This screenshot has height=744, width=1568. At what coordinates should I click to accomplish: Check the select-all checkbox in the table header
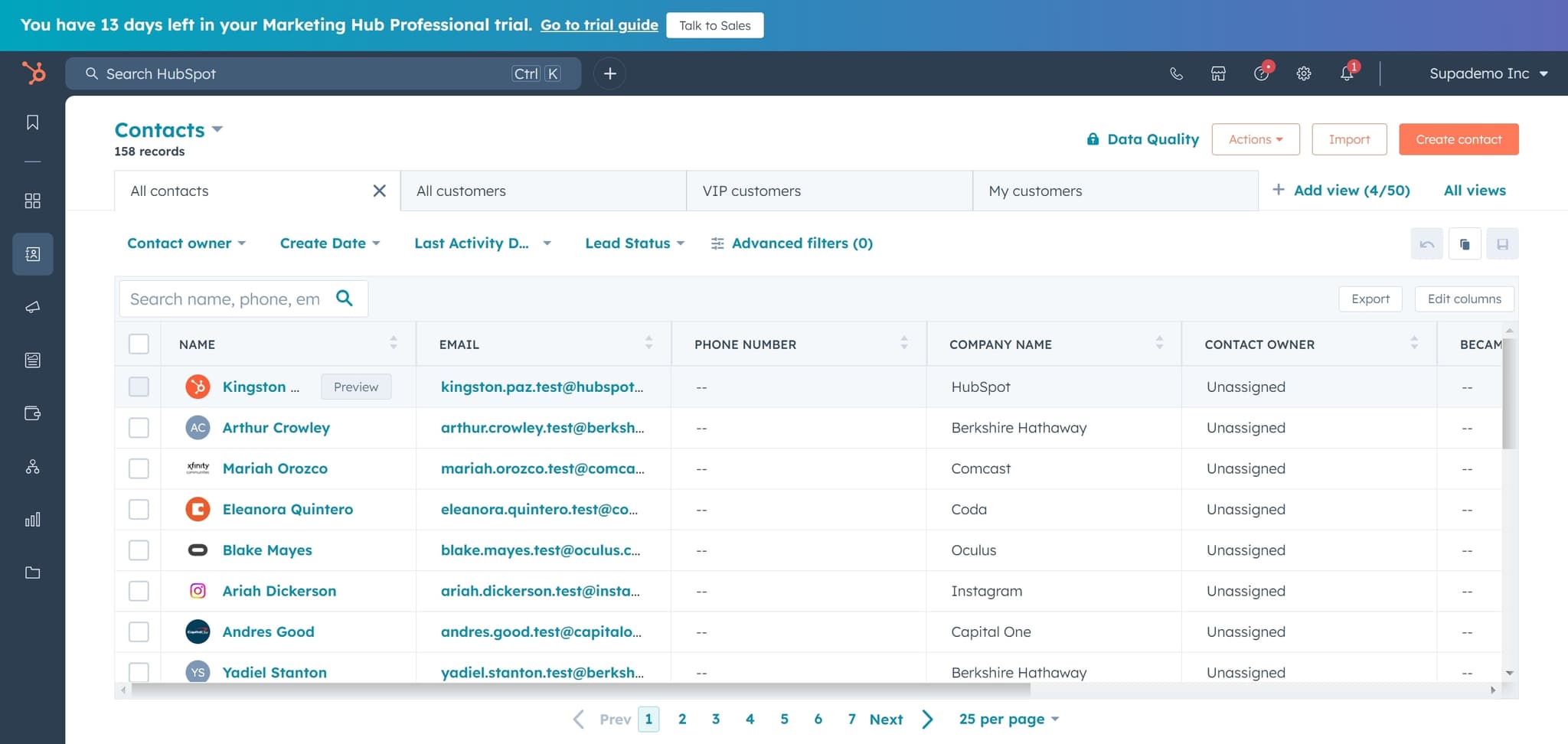(139, 344)
